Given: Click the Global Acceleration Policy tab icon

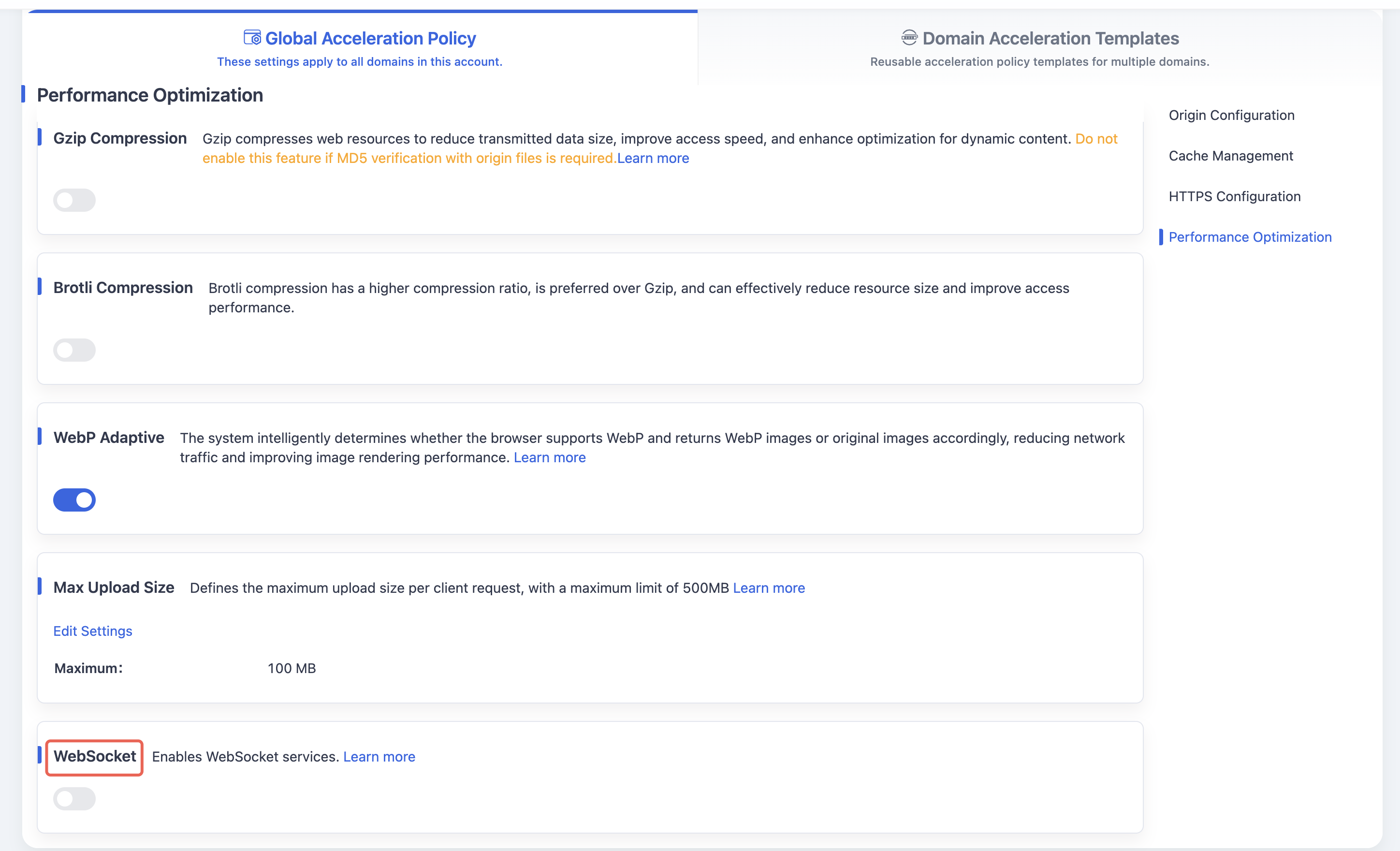Looking at the screenshot, I should [252, 38].
